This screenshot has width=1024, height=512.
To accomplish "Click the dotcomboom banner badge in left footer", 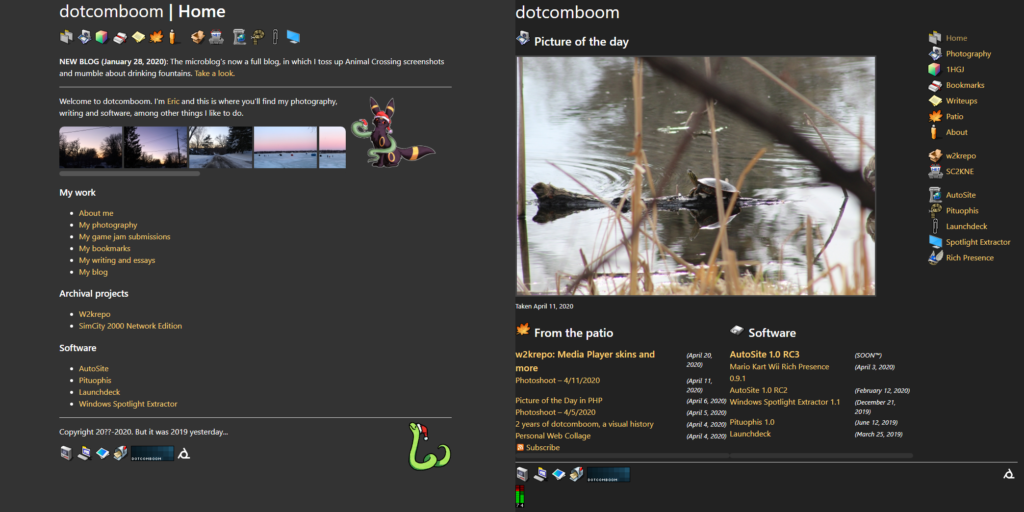I will 152,453.
